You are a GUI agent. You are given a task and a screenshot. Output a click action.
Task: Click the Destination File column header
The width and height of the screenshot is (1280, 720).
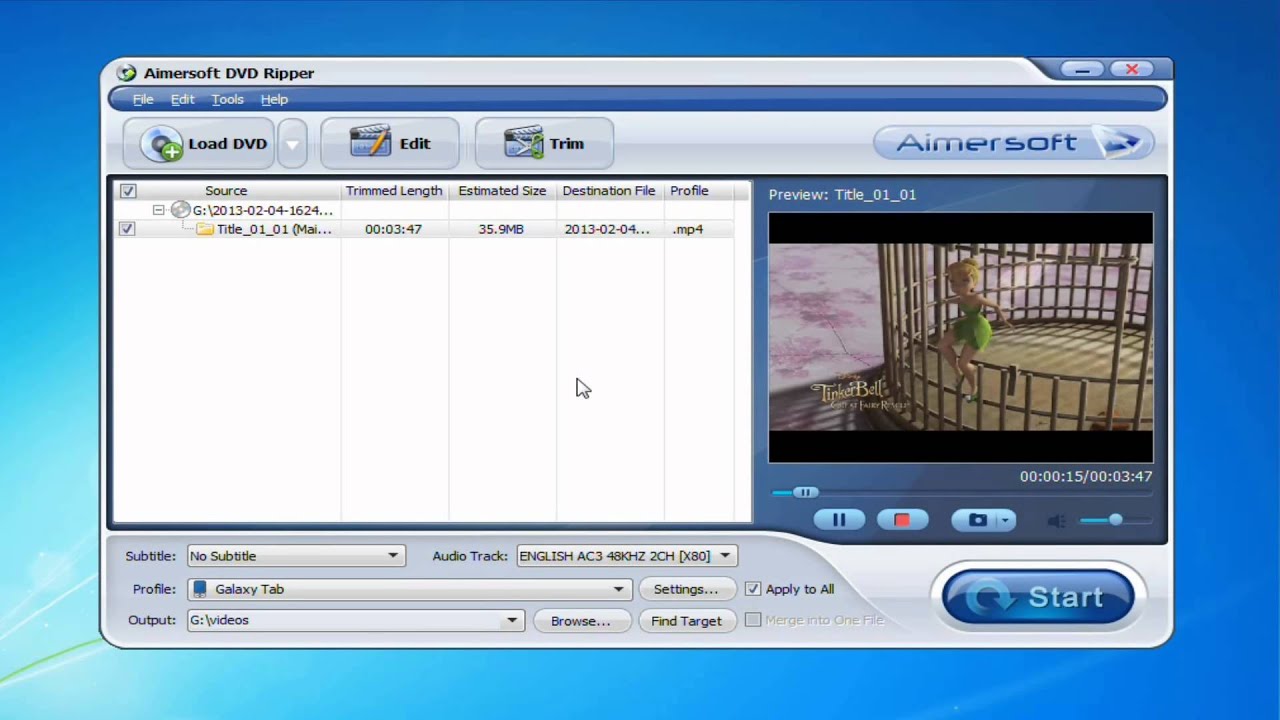609,191
